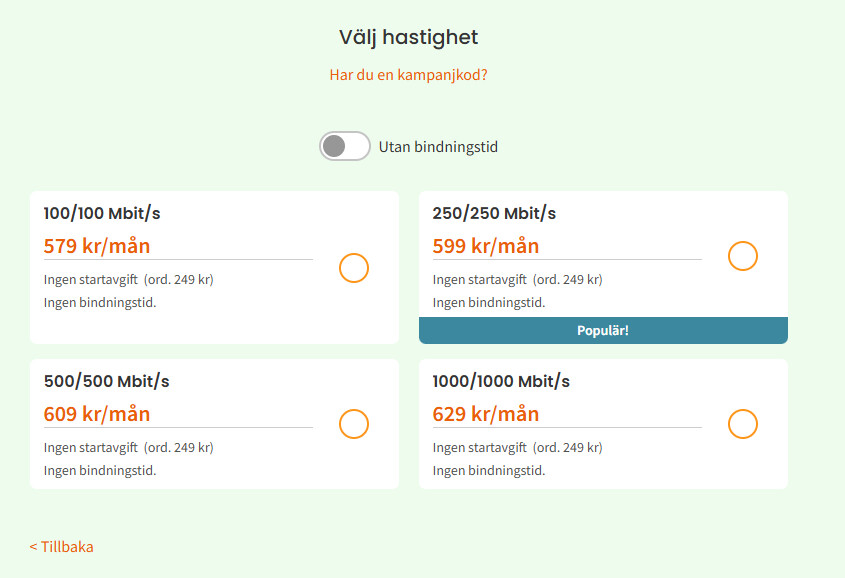Click 'Ingen startavgift' in the 100/100 card
Screen dimensions: 845x578
pos(91,279)
